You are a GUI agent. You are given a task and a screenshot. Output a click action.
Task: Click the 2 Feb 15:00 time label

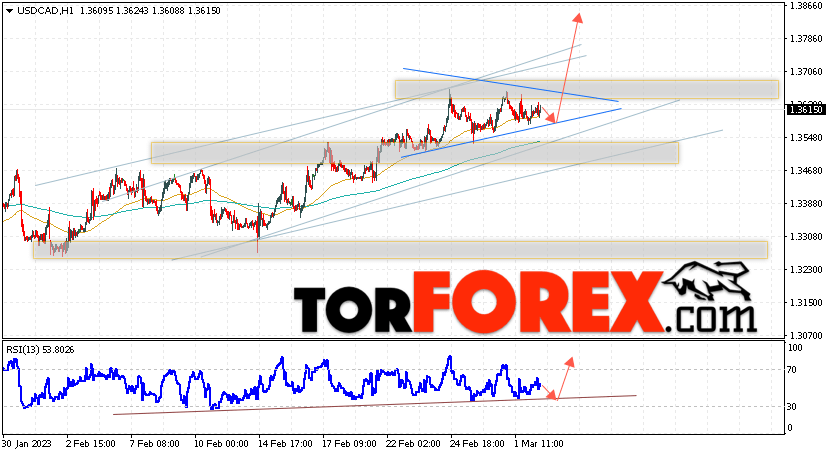(x=91, y=443)
